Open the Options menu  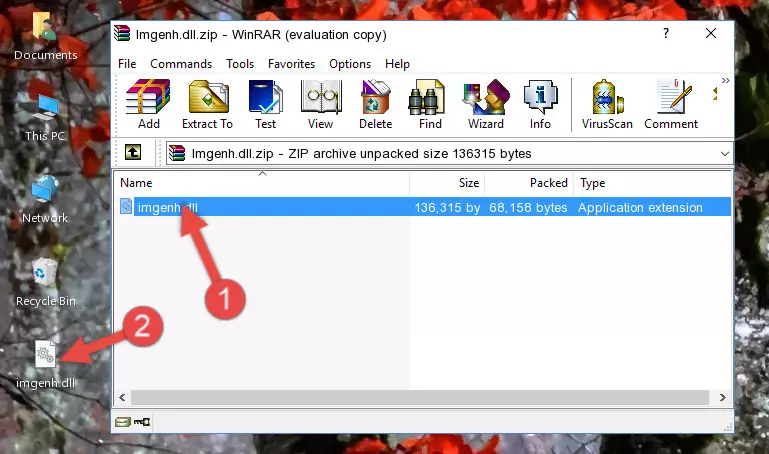(350, 64)
